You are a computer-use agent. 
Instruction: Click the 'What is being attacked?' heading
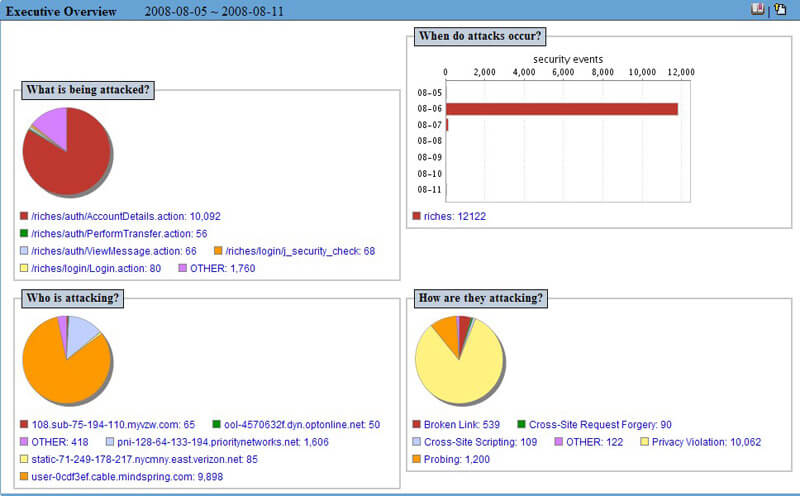88,90
